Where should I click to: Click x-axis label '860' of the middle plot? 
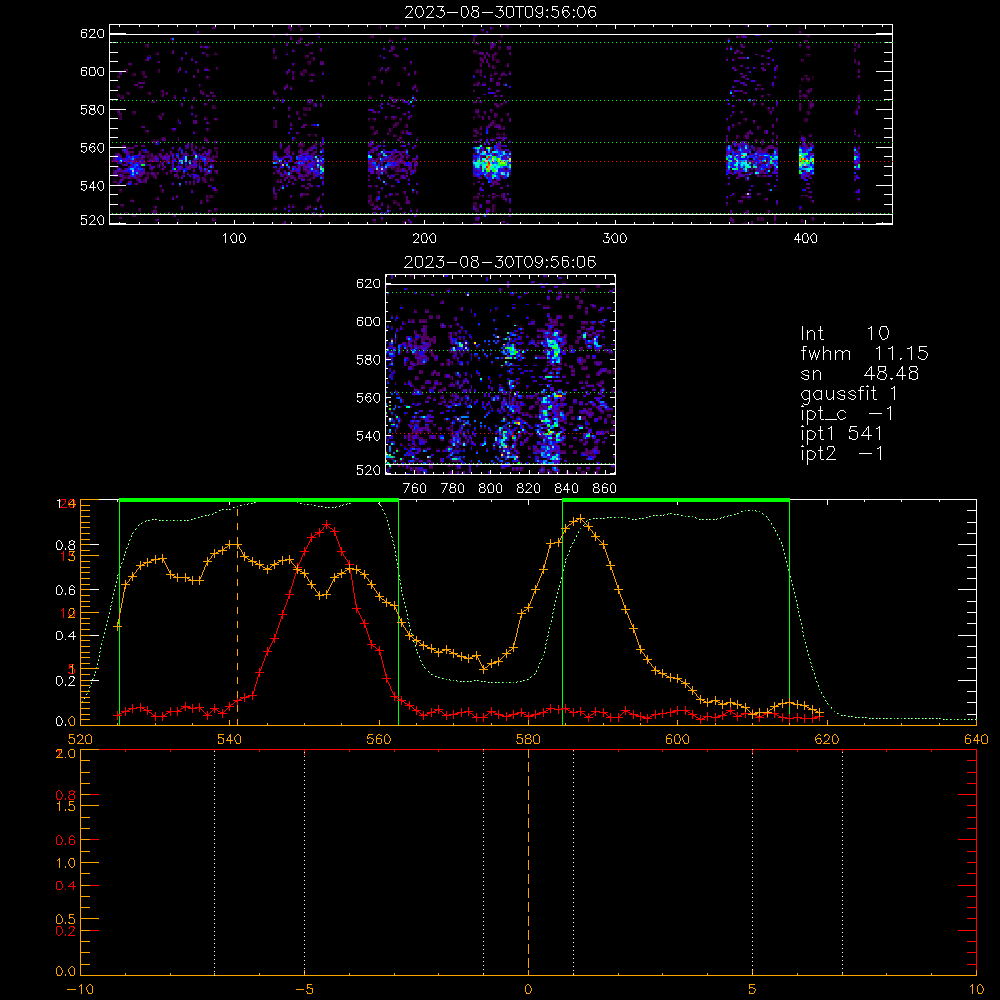tap(604, 489)
